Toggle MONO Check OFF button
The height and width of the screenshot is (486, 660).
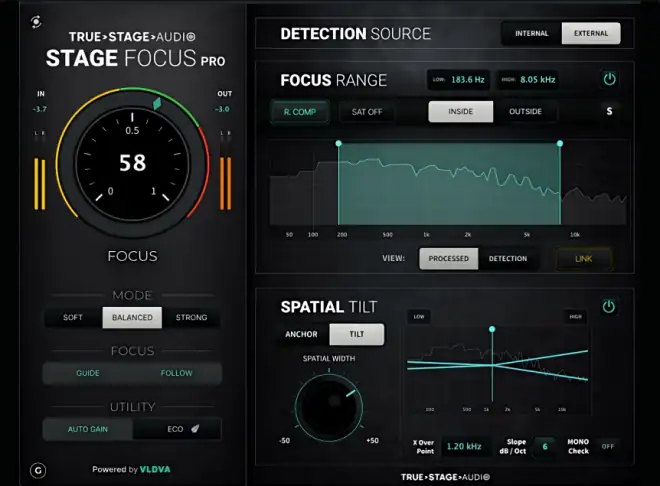coord(607,446)
